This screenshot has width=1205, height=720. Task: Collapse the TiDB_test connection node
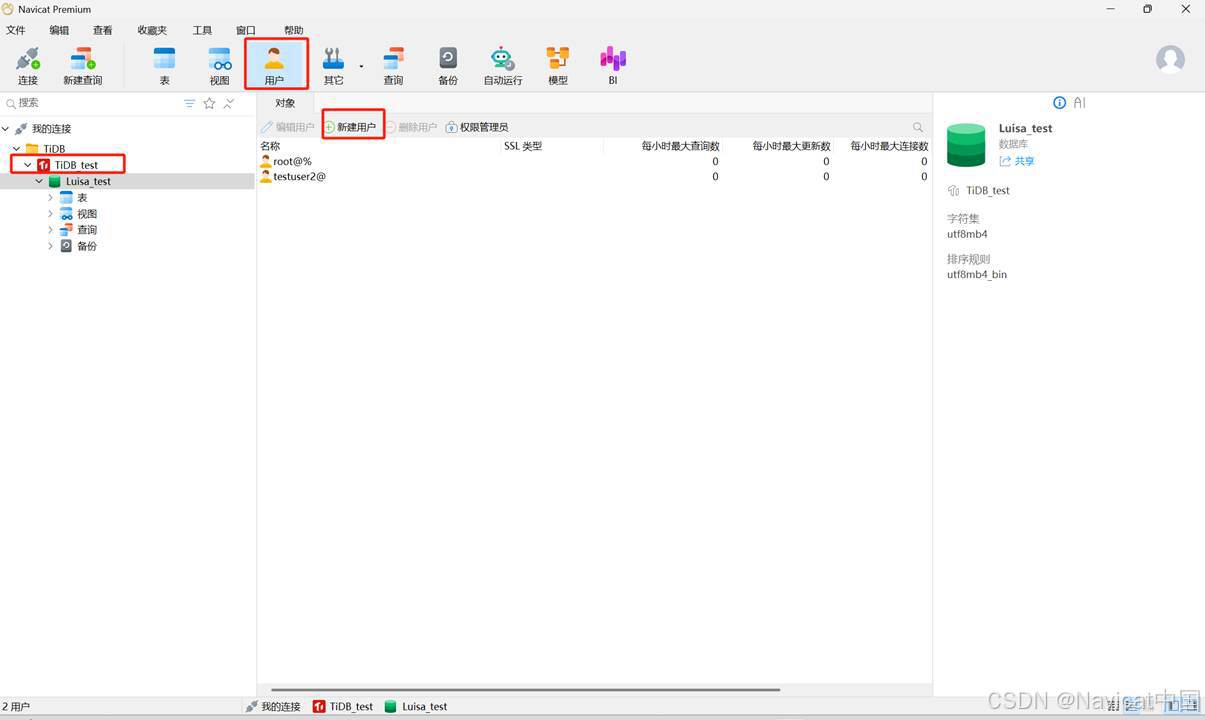[28, 165]
